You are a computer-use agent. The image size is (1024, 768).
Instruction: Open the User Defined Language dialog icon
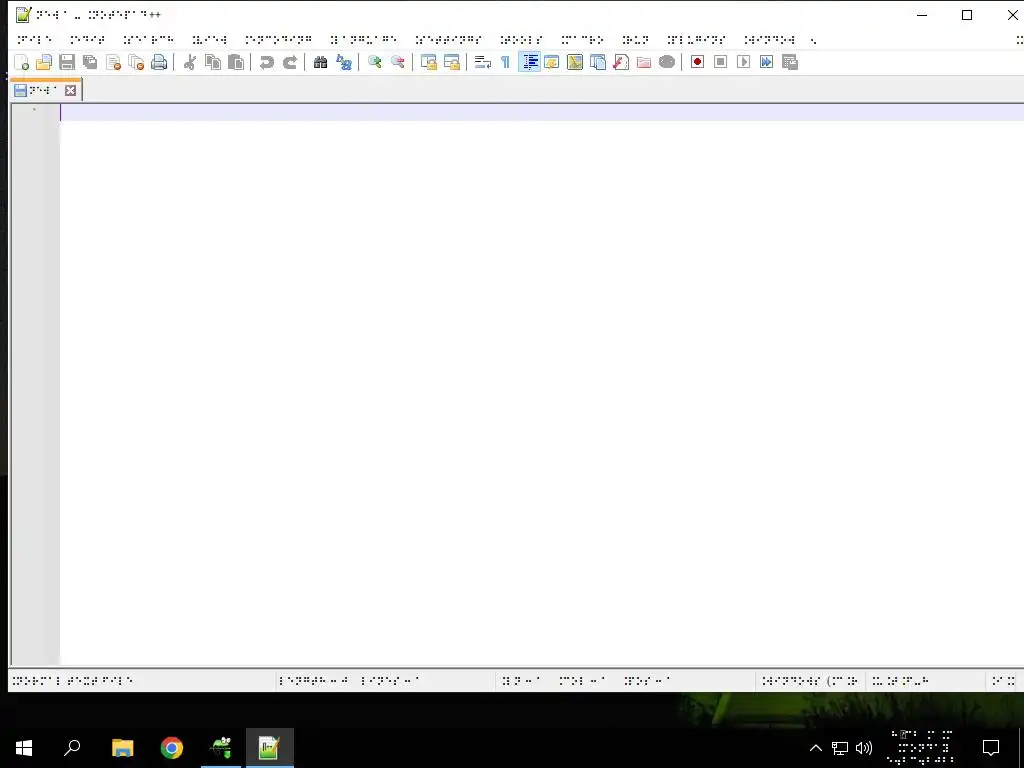(x=552, y=62)
